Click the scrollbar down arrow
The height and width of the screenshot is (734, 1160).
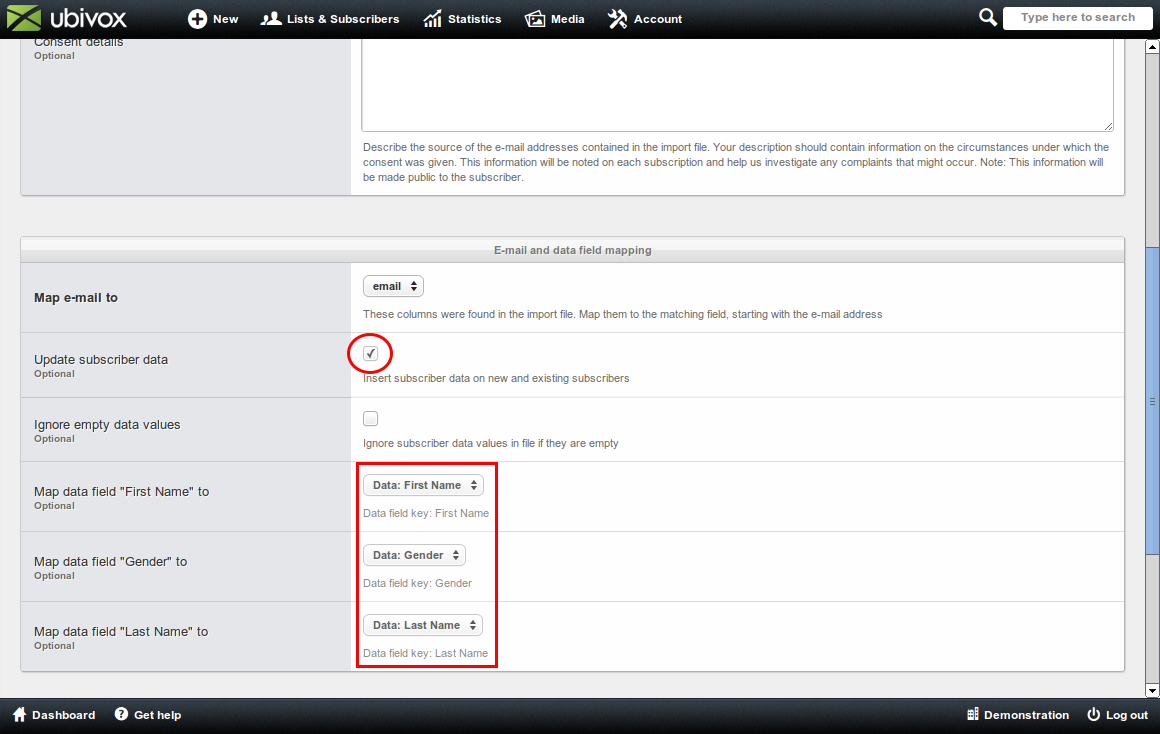pos(1152,690)
